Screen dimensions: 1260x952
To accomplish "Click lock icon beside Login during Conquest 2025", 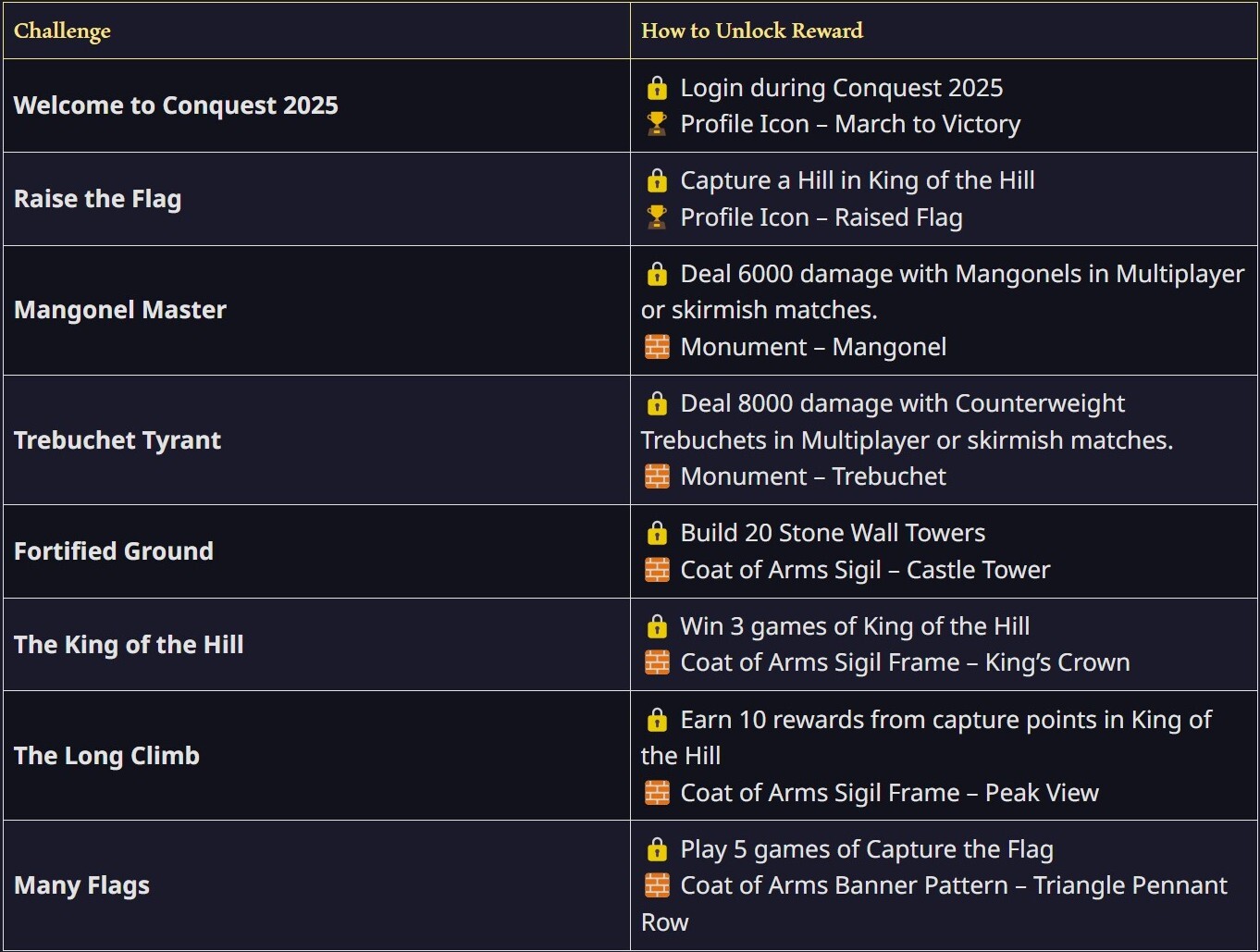I will [657, 89].
